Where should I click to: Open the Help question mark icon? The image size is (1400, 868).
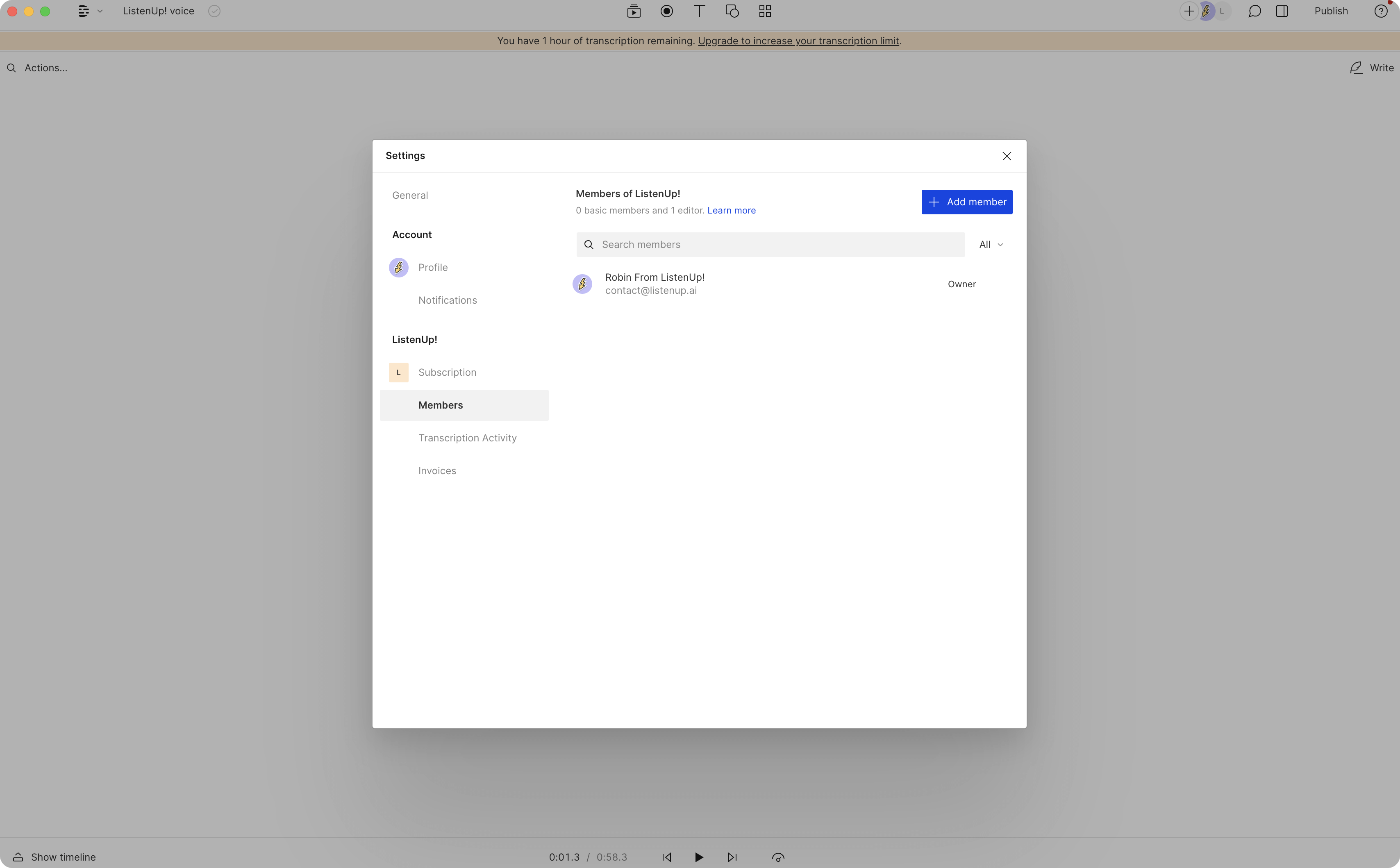click(1381, 11)
